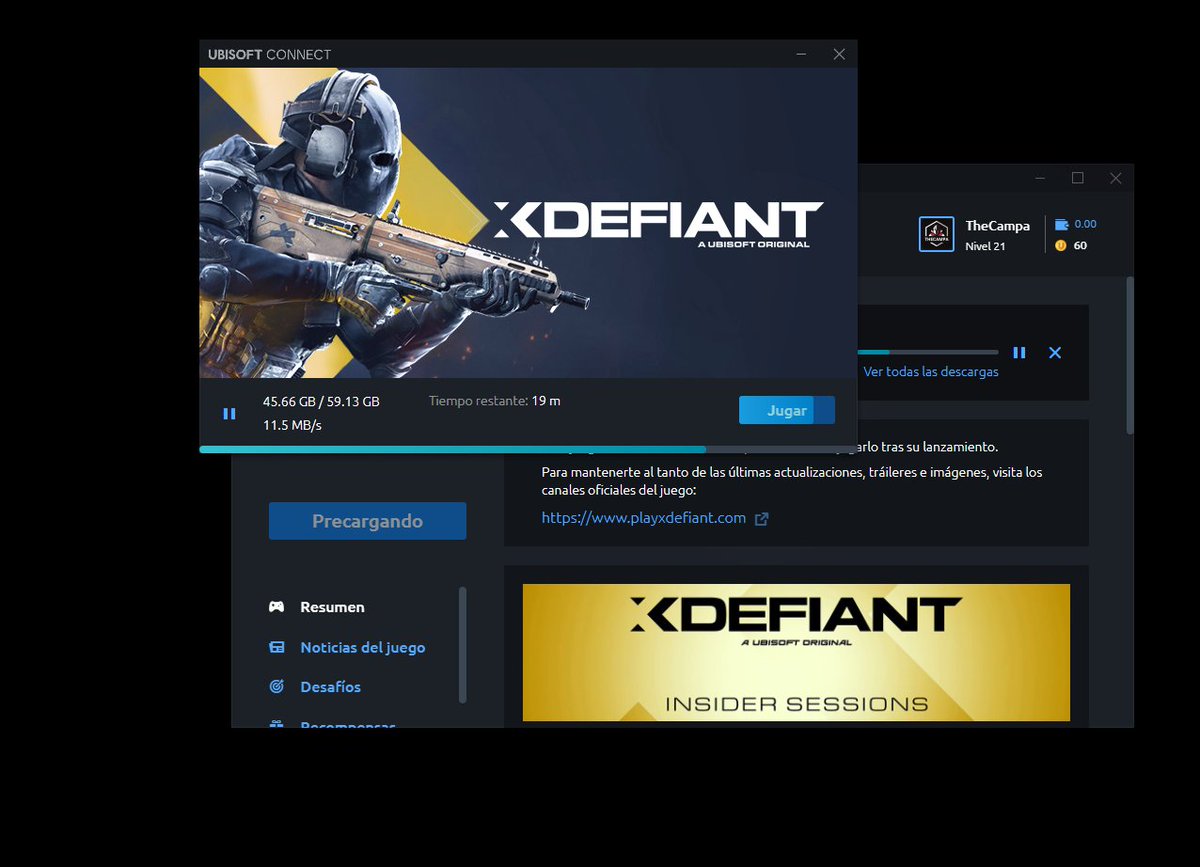Viewport: 1200px width, 867px height.
Task: Click the download progress bar in background window
Action: [928, 352]
